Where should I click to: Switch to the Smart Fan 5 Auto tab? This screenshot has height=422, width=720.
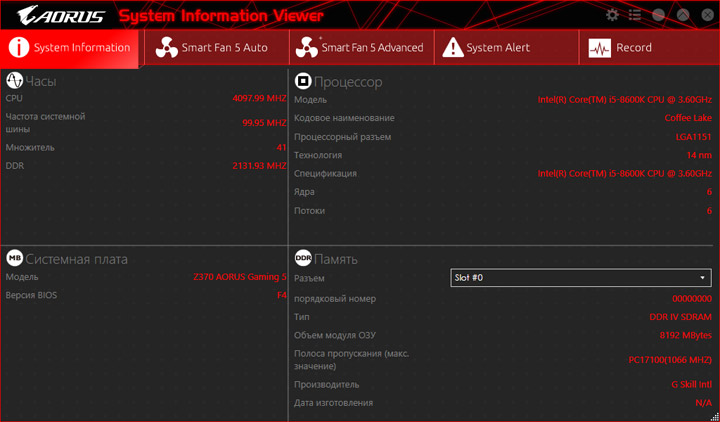tap(217, 48)
